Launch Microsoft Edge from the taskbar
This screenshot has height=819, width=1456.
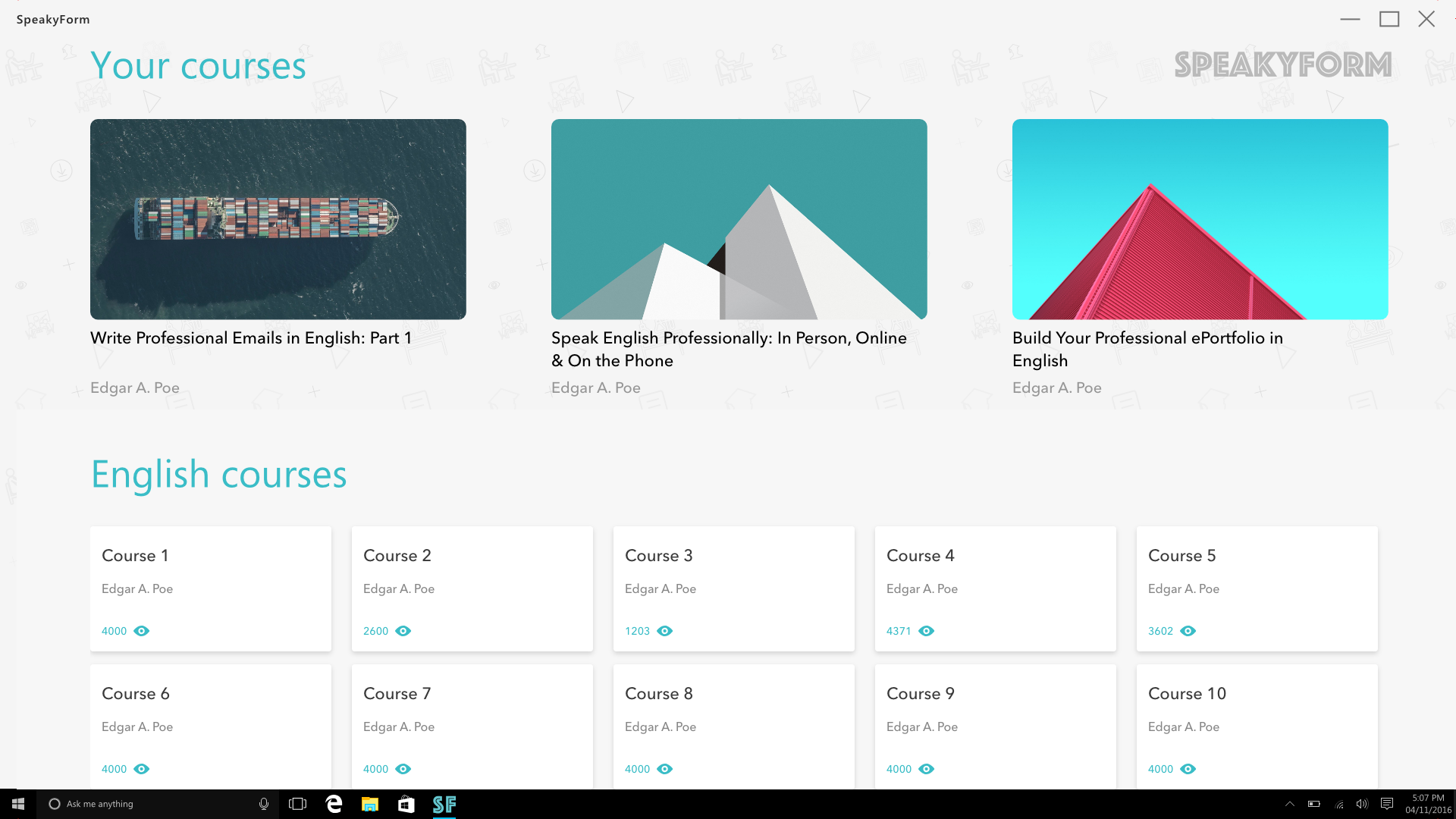[x=334, y=804]
